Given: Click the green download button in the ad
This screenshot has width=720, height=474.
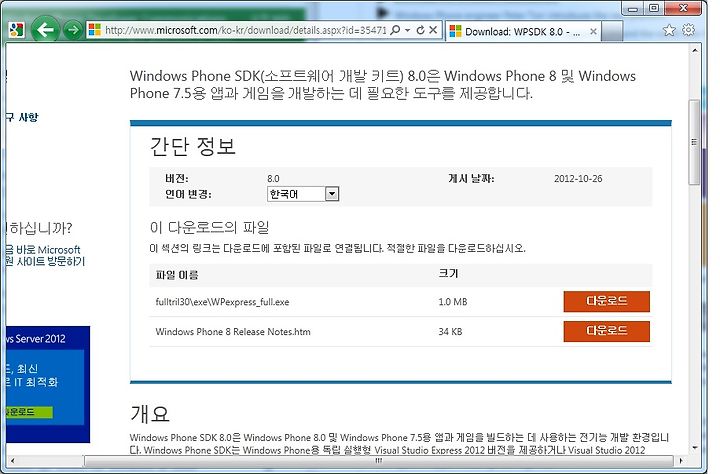Looking at the screenshot, I should point(29,412).
